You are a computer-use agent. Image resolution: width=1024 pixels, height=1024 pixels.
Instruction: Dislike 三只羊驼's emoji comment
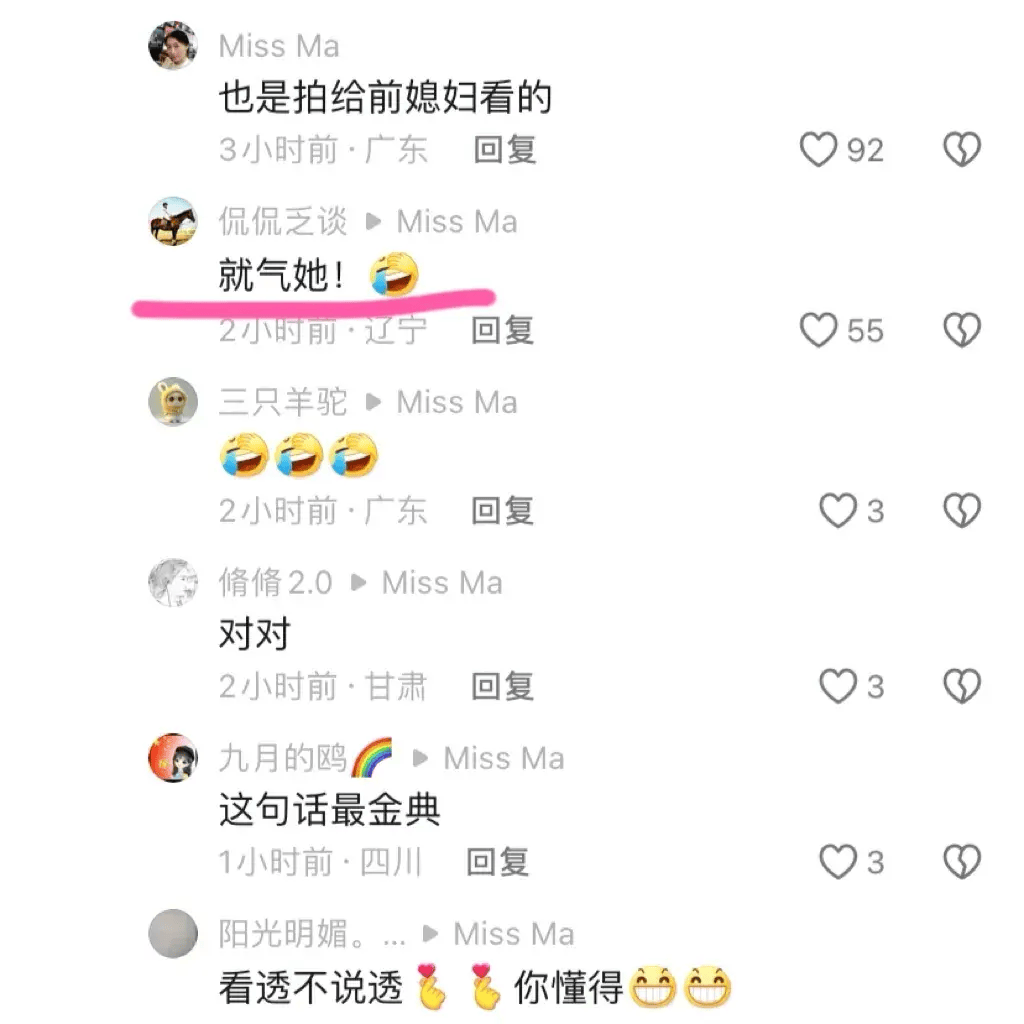pos(962,510)
